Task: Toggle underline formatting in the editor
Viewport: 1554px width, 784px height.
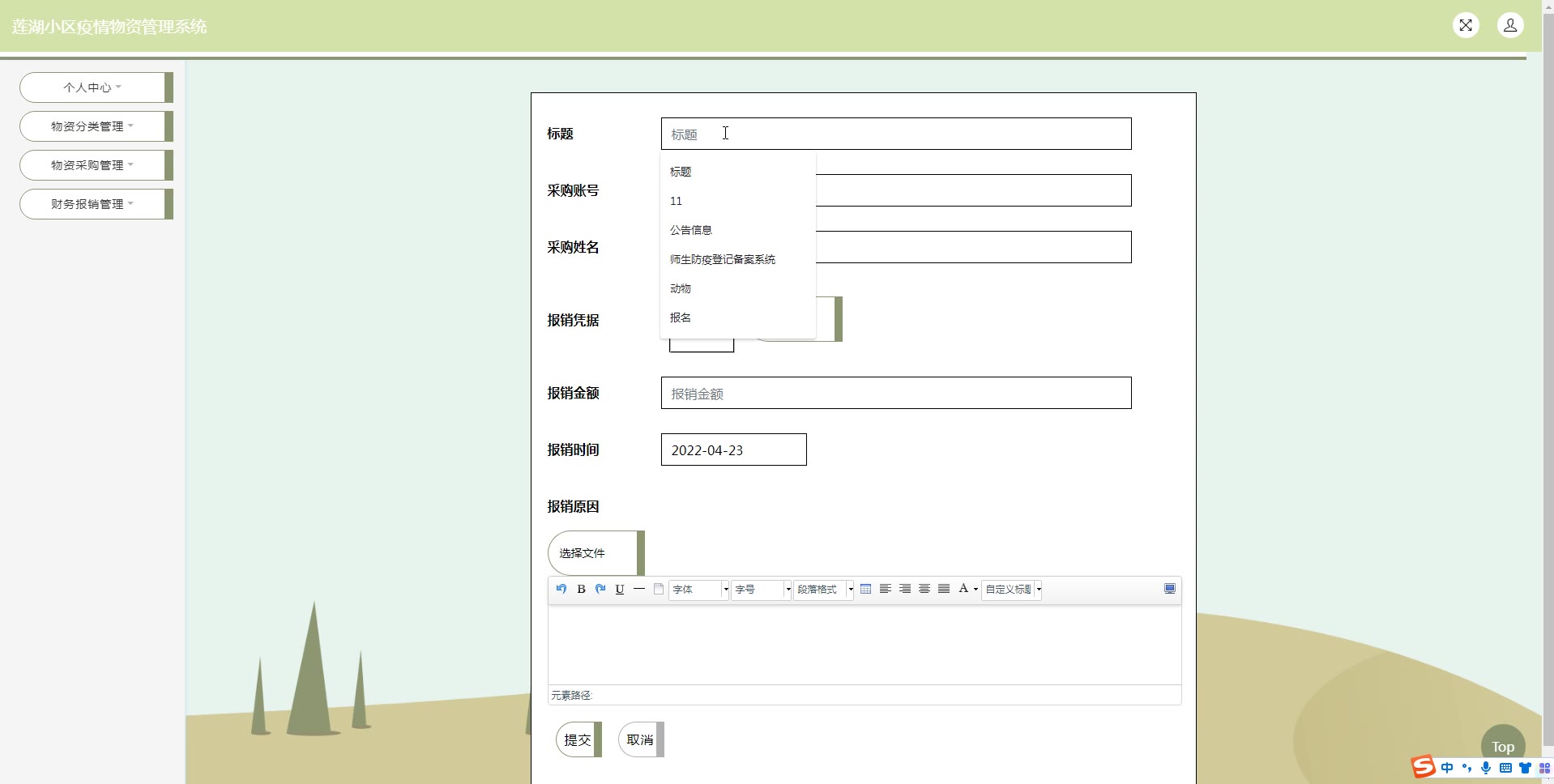Action: 620,589
